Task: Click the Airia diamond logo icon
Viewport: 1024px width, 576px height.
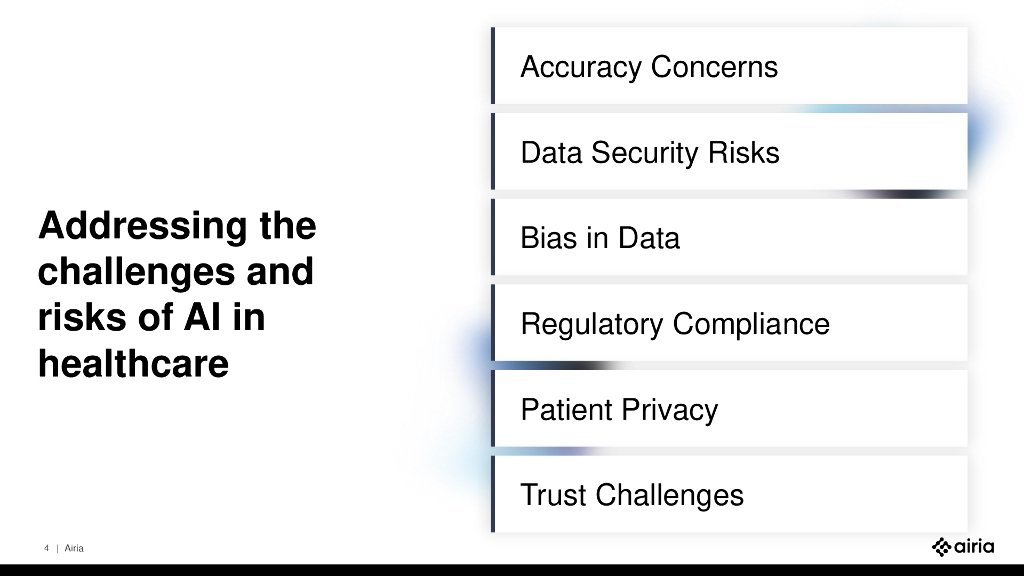Action: [942, 547]
